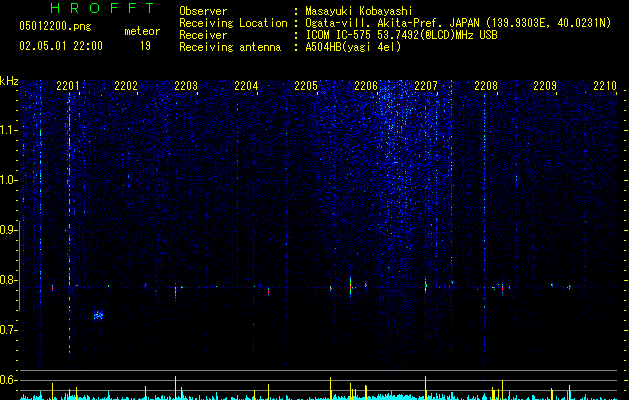This screenshot has height=400, width=629.
Task: Select the file name 05012200.png
Action: tap(55, 27)
